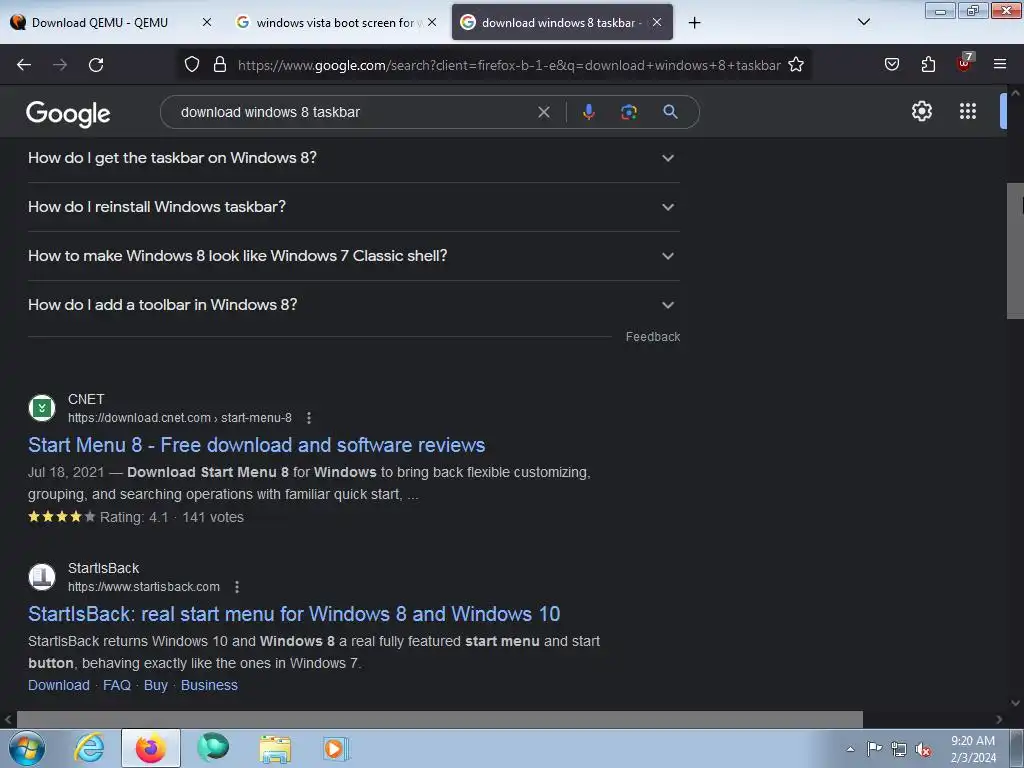Expand How do I add a toolbar question

pos(353,305)
